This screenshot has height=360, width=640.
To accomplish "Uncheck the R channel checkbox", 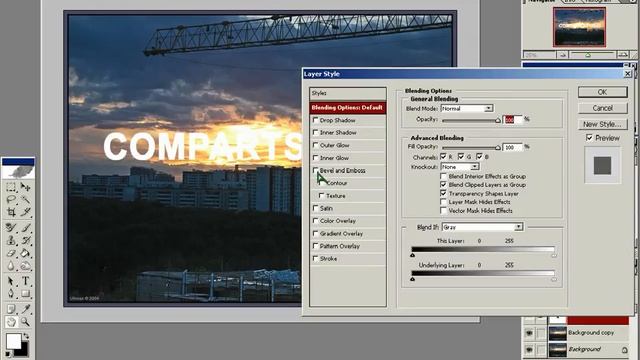I will pyautogui.click(x=443, y=156).
